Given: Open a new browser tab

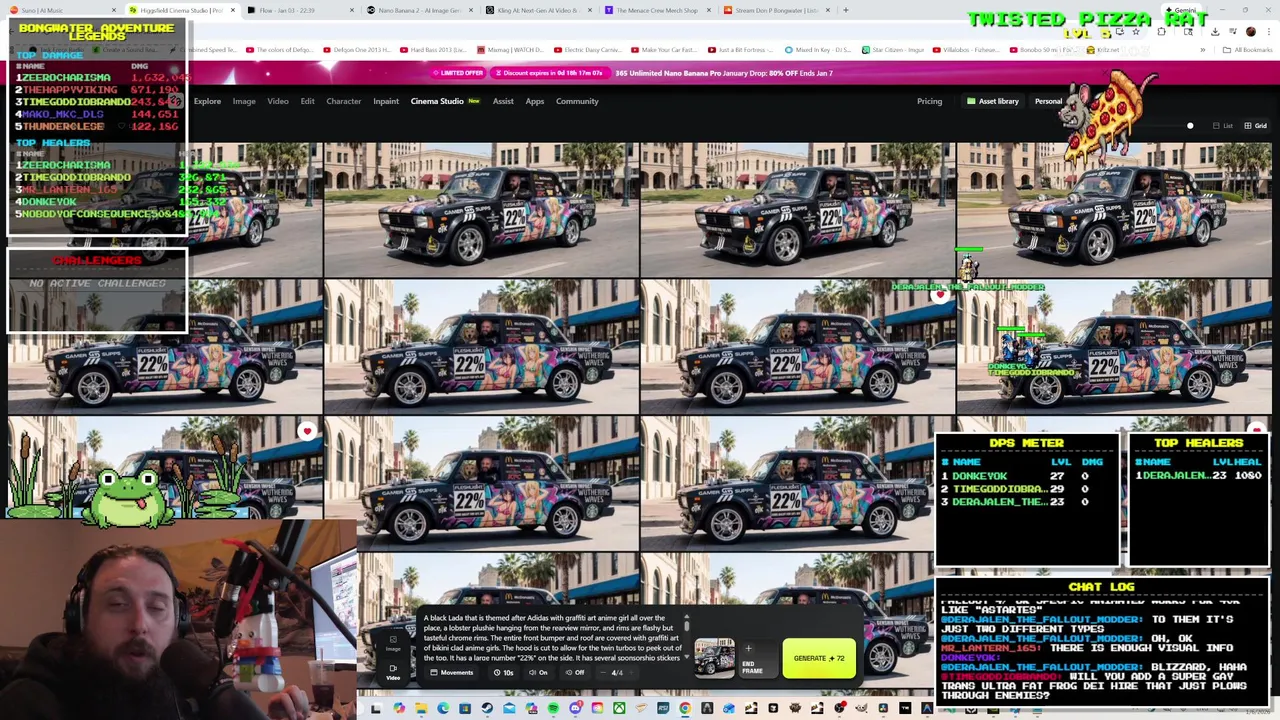Looking at the screenshot, I should click(x=845, y=10).
